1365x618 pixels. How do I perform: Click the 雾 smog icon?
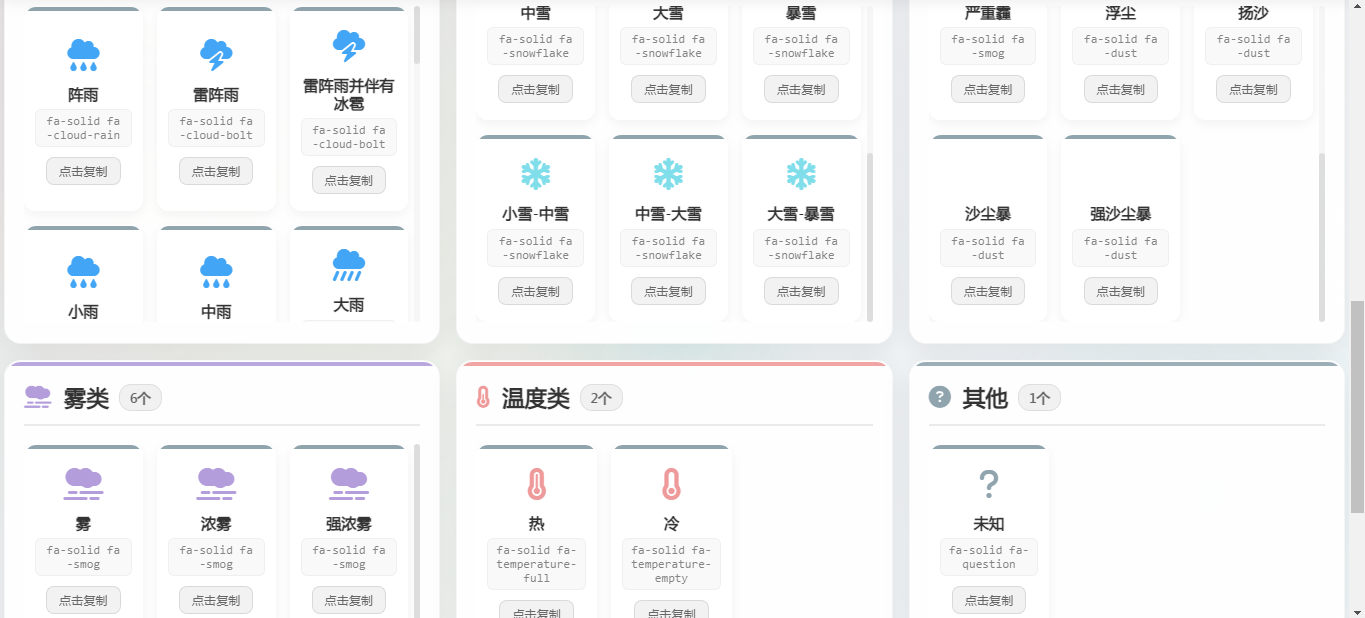(x=83, y=483)
